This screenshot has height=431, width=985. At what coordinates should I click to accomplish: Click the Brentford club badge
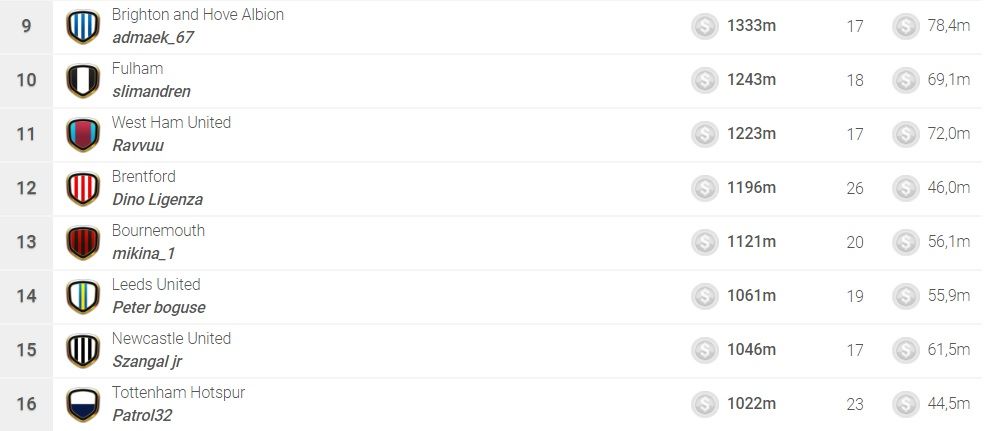tap(82, 189)
